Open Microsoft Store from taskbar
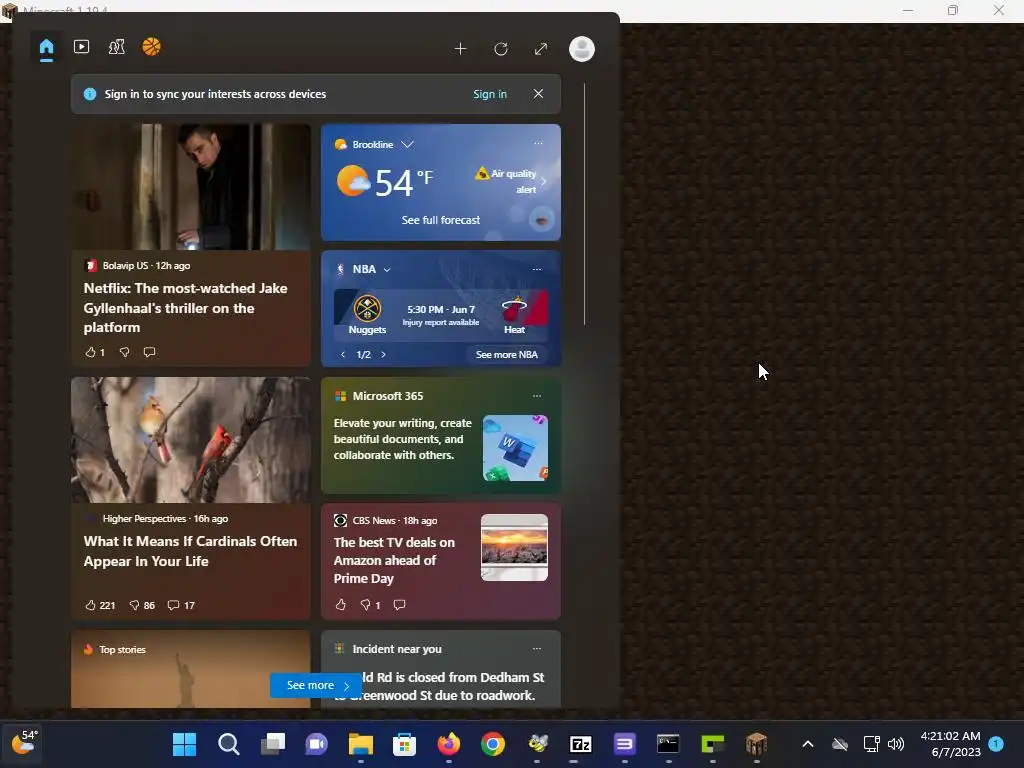The height and width of the screenshot is (768, 1024). tap(404, 744)
